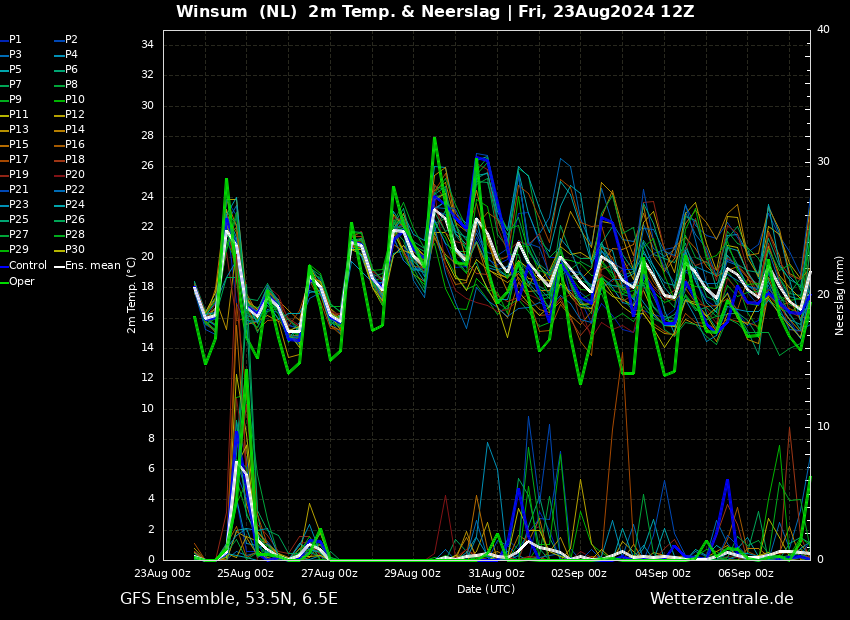Click the P15 legend entry
The height and width of the screenshot is (620, 850).
click(14, 145)
